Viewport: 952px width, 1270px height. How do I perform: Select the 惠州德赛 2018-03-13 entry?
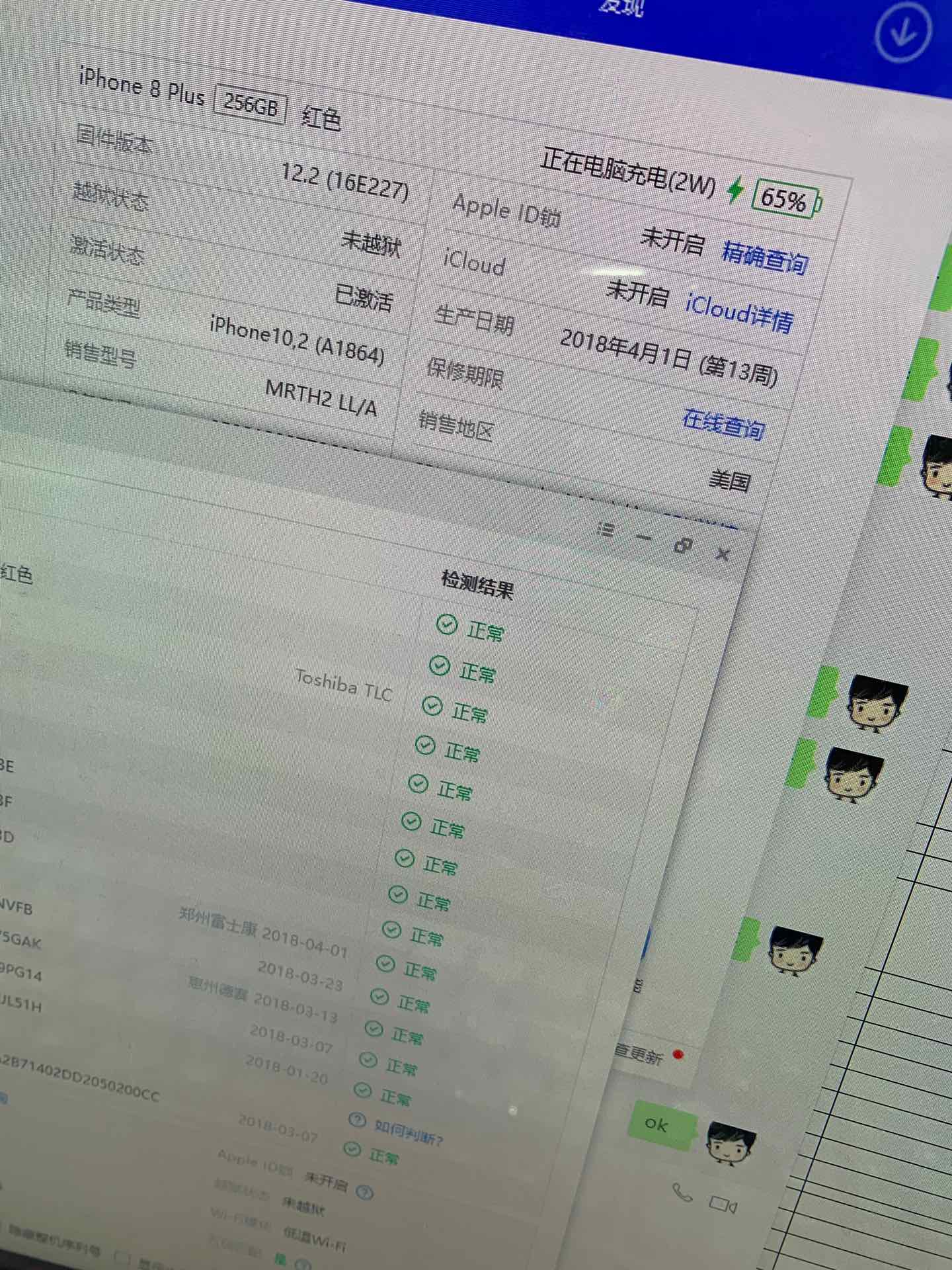tap(263, 999)
